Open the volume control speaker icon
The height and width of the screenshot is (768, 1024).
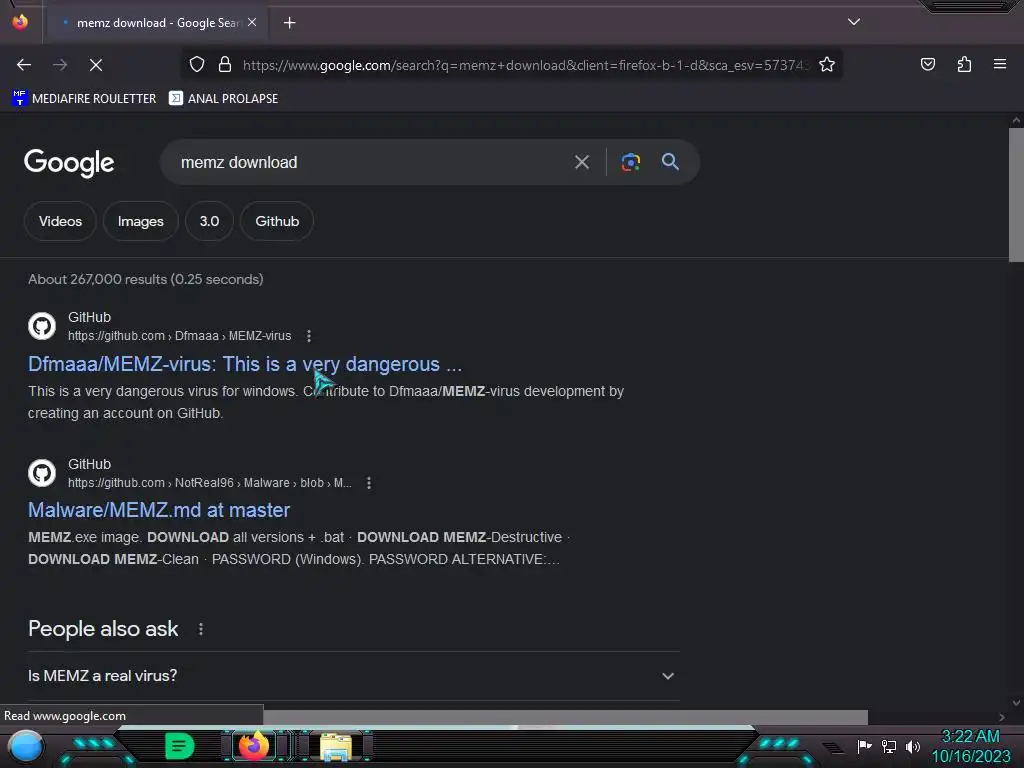click(912, 746)
